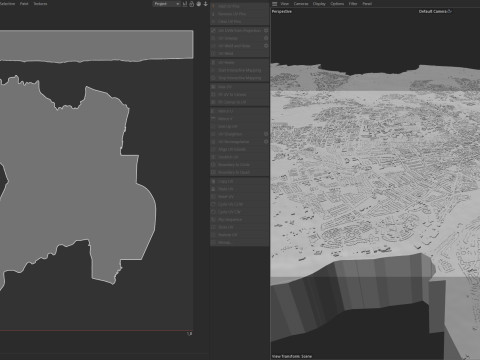Run the Cycle UV CW command
The width and height of the screenshot is (480, 360).
(240, 212)
